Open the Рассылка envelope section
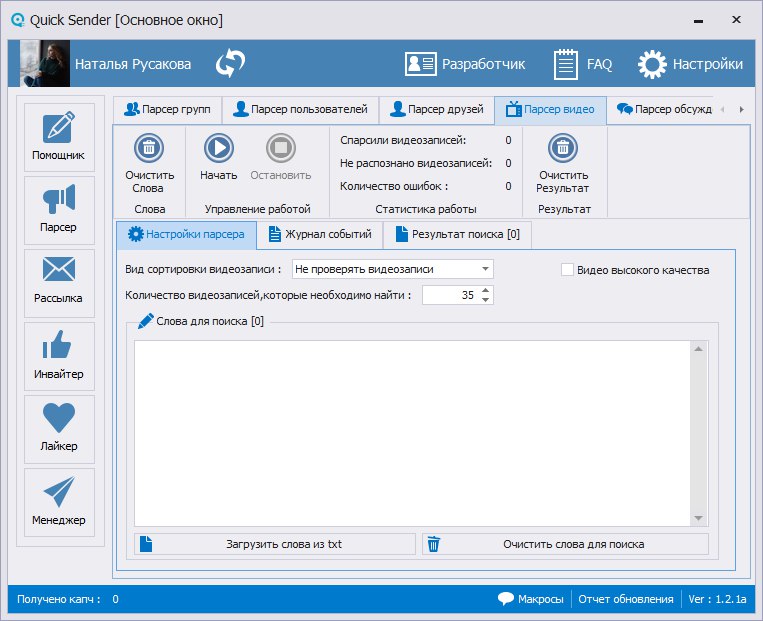The image size is (763, 621). (x=59, y=283)
